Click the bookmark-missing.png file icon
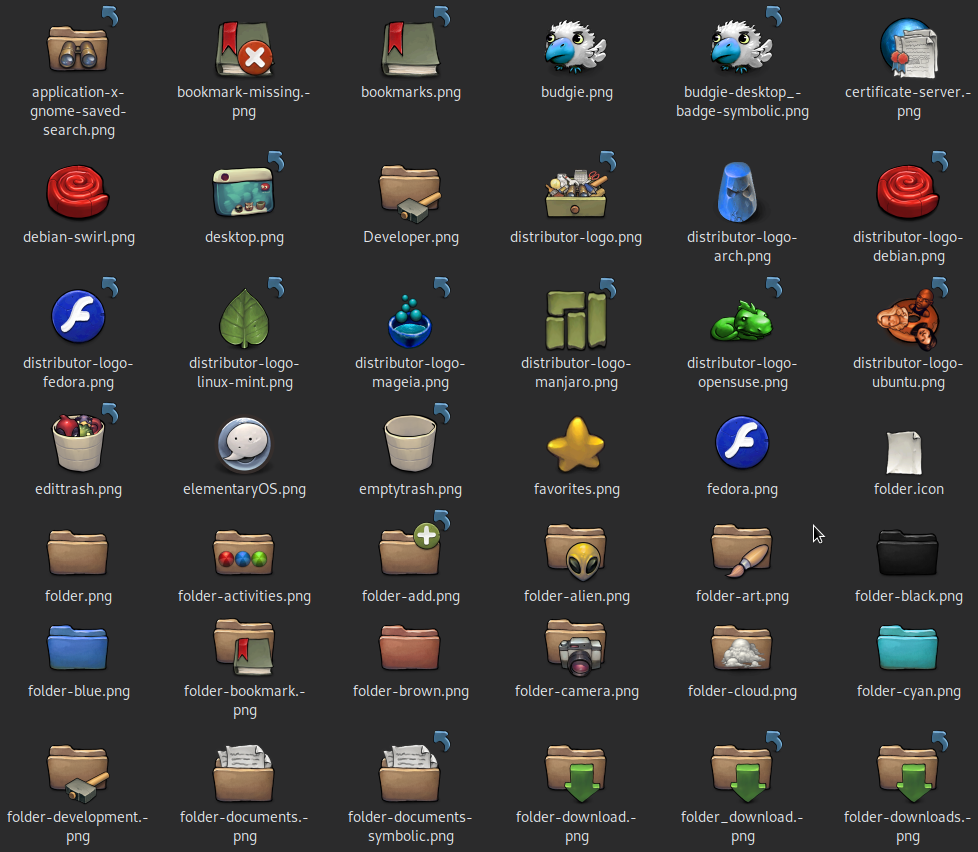 [x=244, y=47]
